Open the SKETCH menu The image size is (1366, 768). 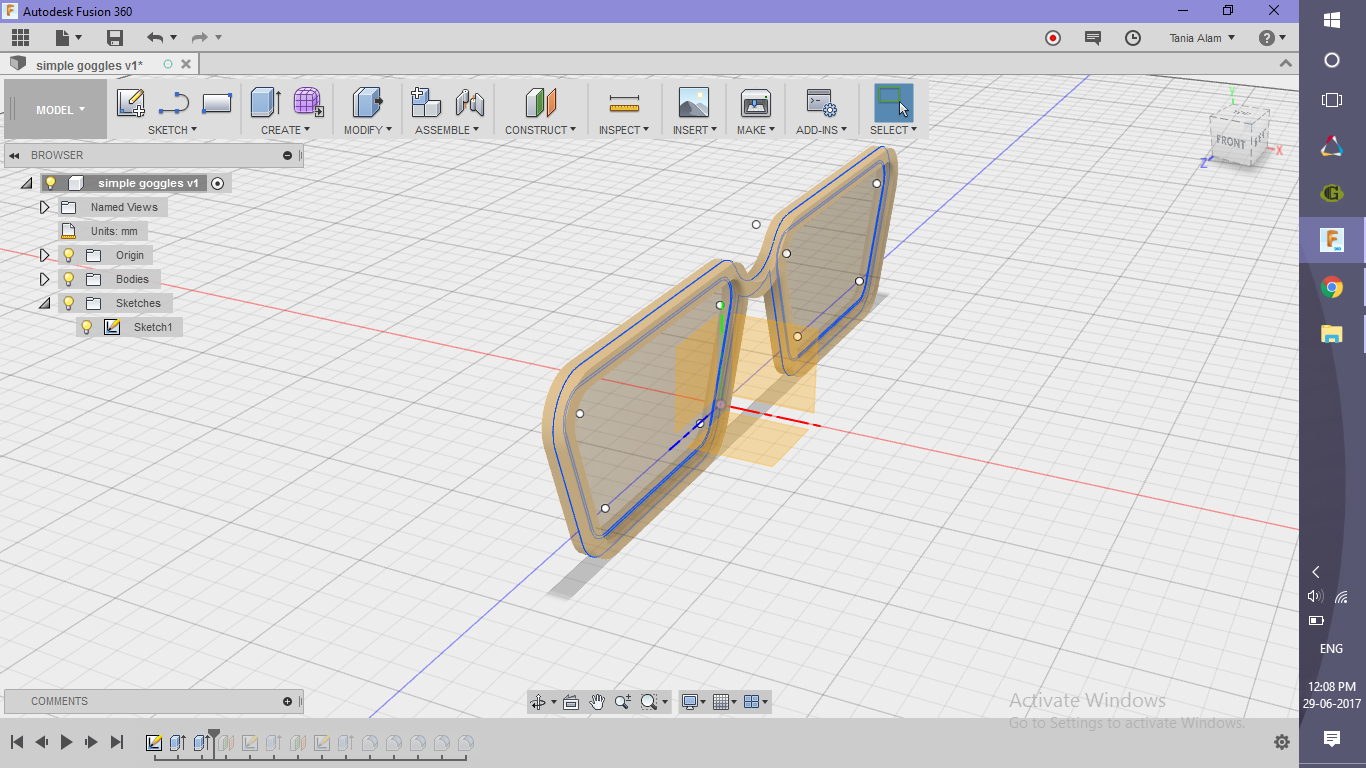pos(172,130)
